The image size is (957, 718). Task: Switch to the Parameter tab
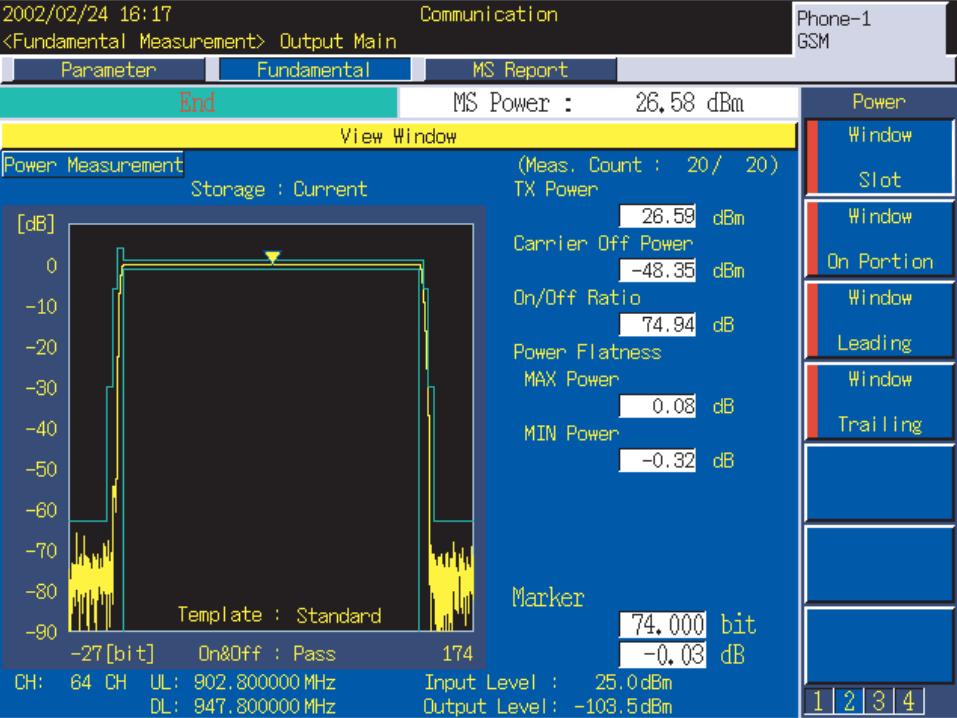pos(109,70)
